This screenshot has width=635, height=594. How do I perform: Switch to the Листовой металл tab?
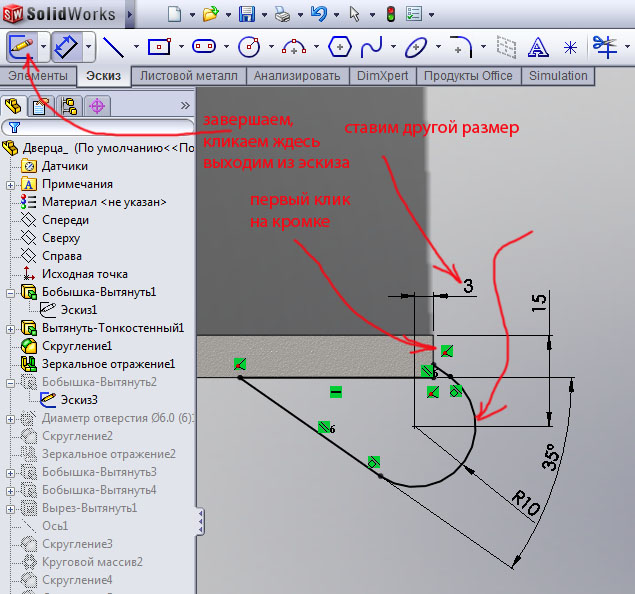pyautogui.click(x=189, y=76)
